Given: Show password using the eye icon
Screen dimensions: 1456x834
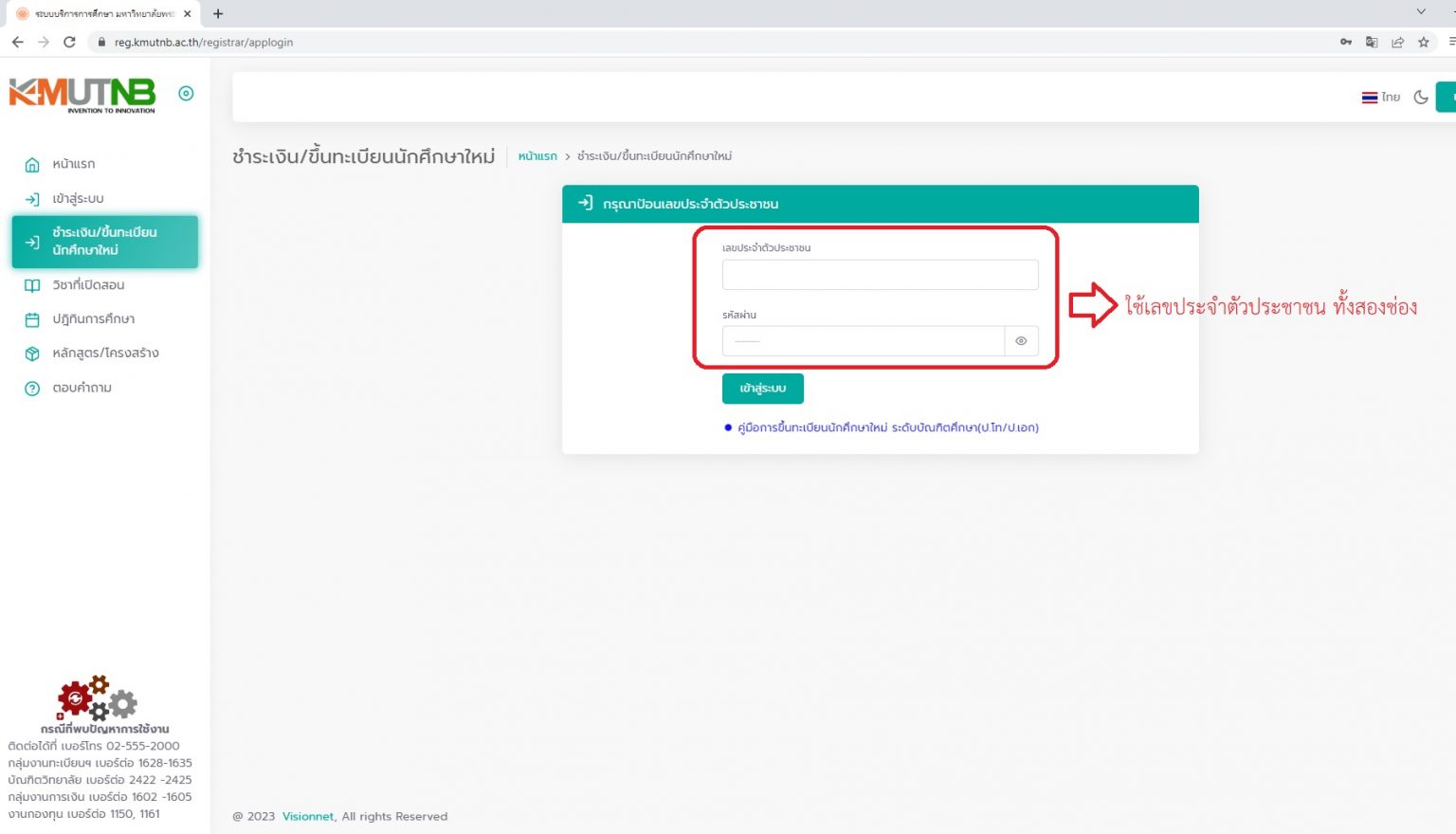Looking at the screenshot, I should [x=1021, y=341].
